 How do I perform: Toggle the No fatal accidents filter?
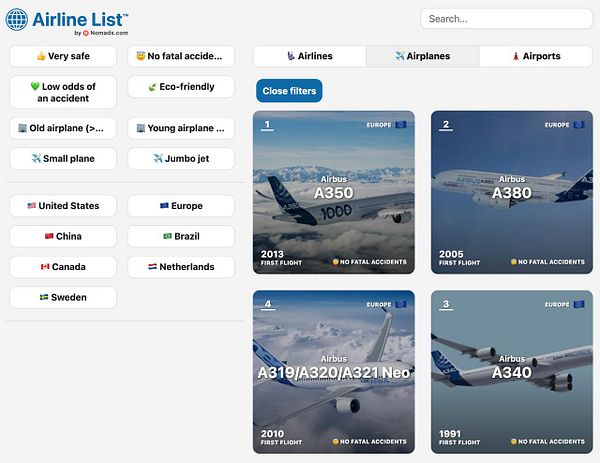pyautogui.click(x=181, y=56)
